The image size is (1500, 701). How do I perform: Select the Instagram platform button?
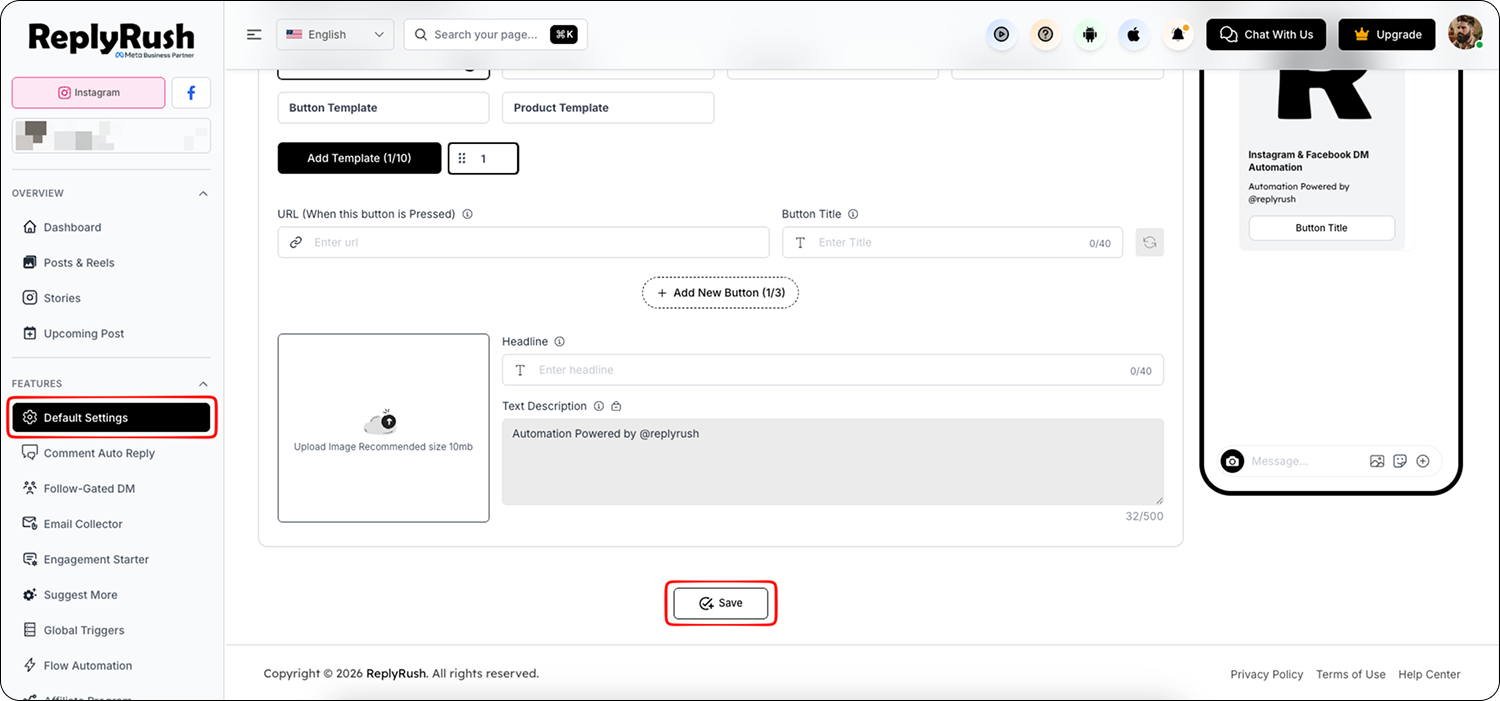[x=88, y=93]
